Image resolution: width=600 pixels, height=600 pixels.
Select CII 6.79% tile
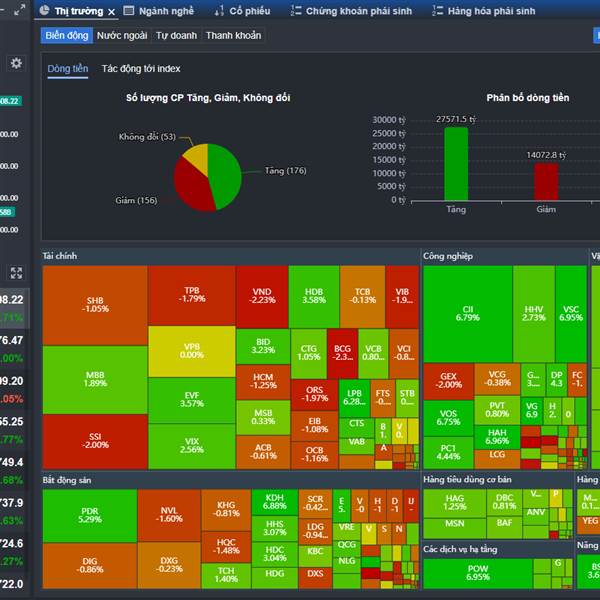point(468,314)
